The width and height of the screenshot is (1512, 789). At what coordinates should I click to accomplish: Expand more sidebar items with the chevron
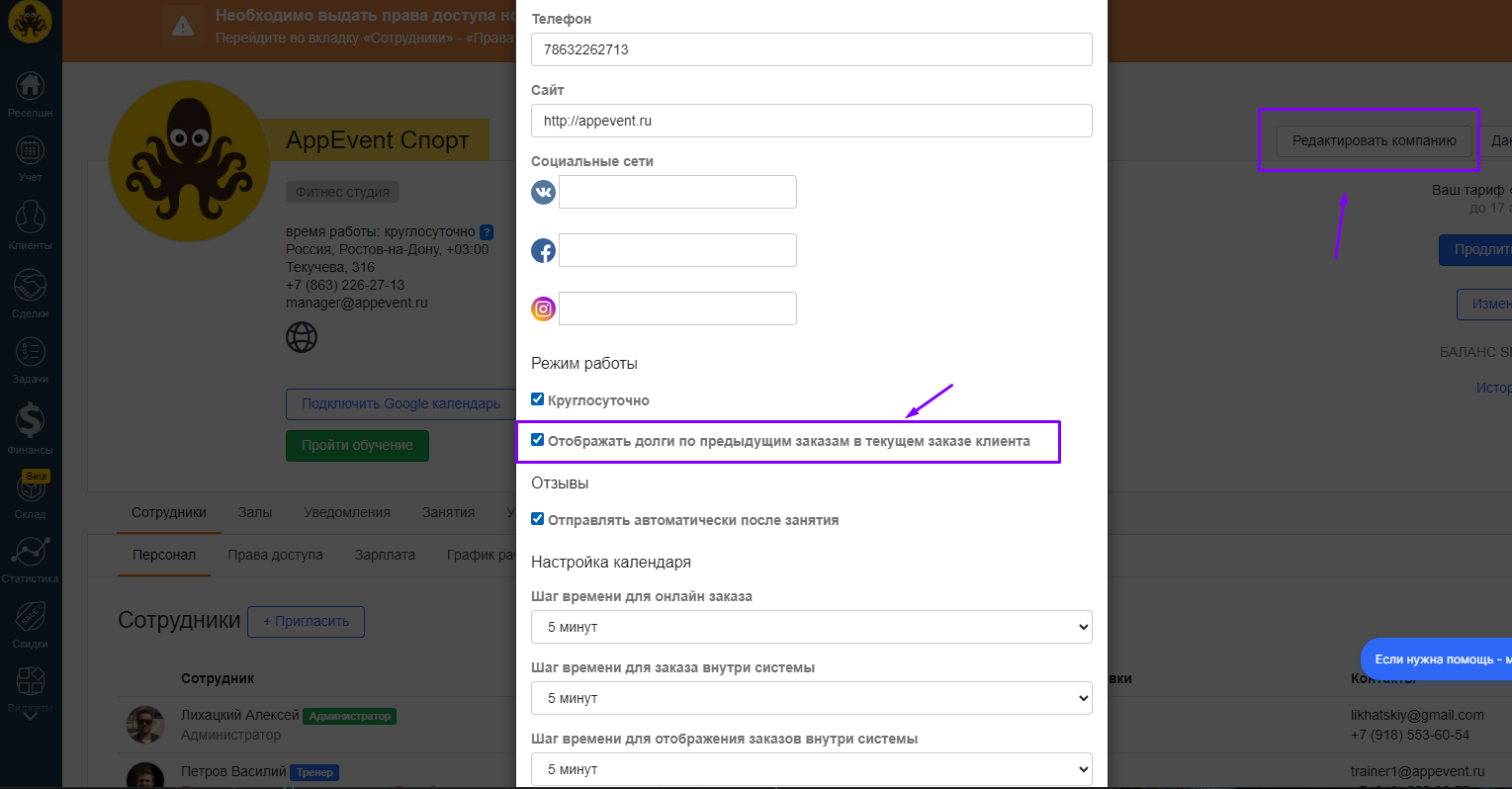coord(31,716)
